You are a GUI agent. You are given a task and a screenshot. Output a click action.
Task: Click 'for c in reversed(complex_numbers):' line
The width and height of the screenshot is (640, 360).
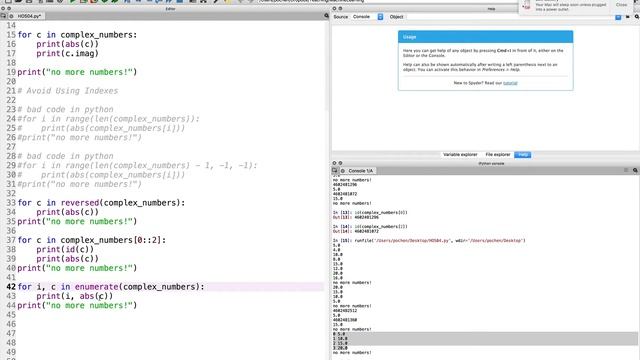101,202
